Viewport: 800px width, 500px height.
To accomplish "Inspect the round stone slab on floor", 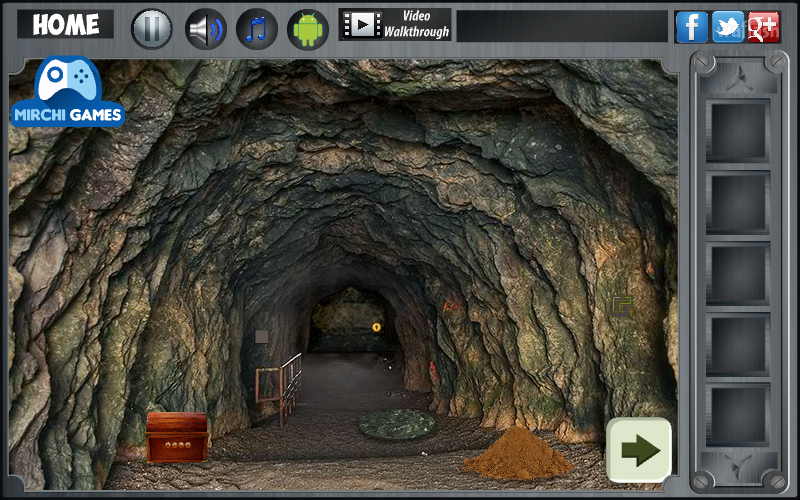I will point(397,423).
